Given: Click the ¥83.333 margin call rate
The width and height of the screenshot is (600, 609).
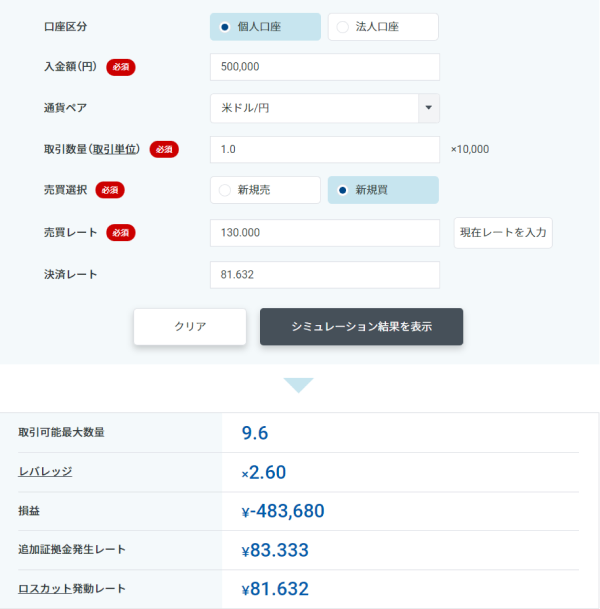Looking at the screenshot, I should pyautogui.click(x=275, y=550).
